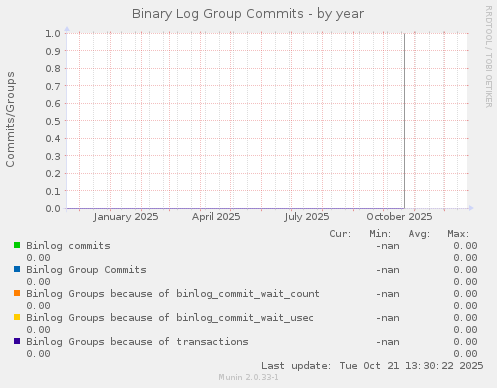The height and width of the screenshot is (388, 497).
Task: Click the -nan value for Binlog commits
Action: click(x=388, y=246)
